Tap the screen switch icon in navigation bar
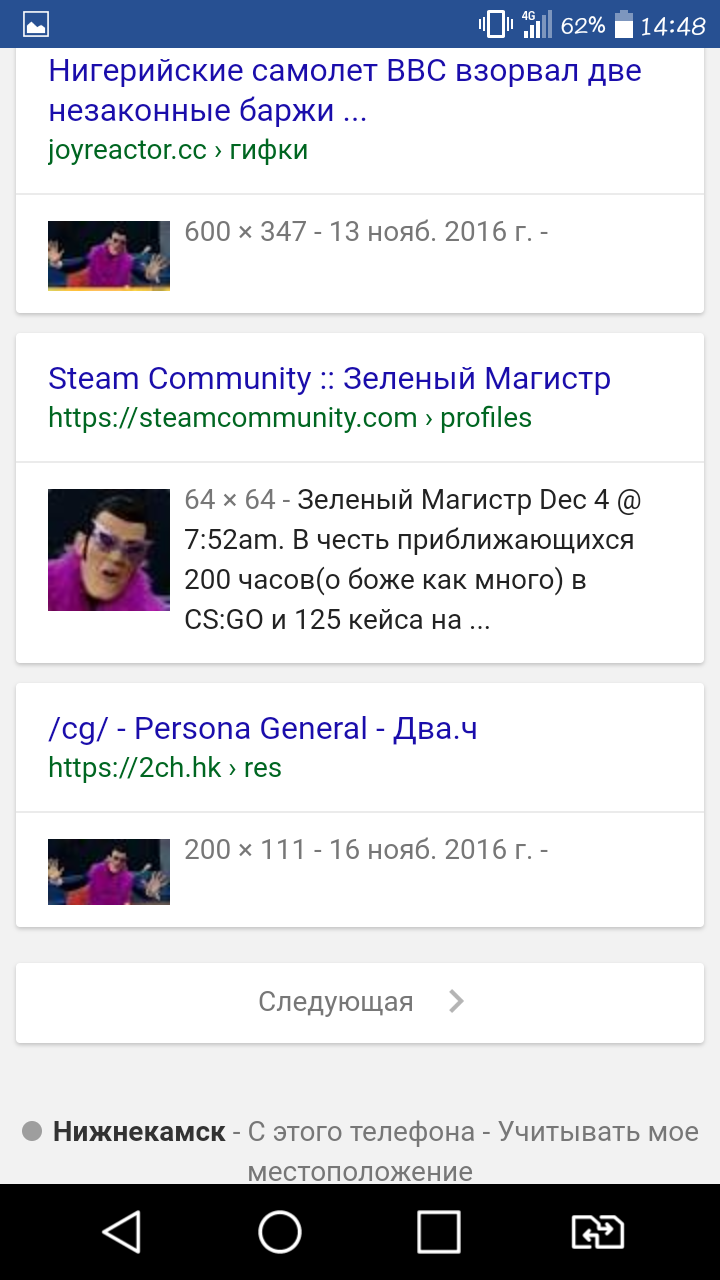720x1280 pixels. [597, 1232]
